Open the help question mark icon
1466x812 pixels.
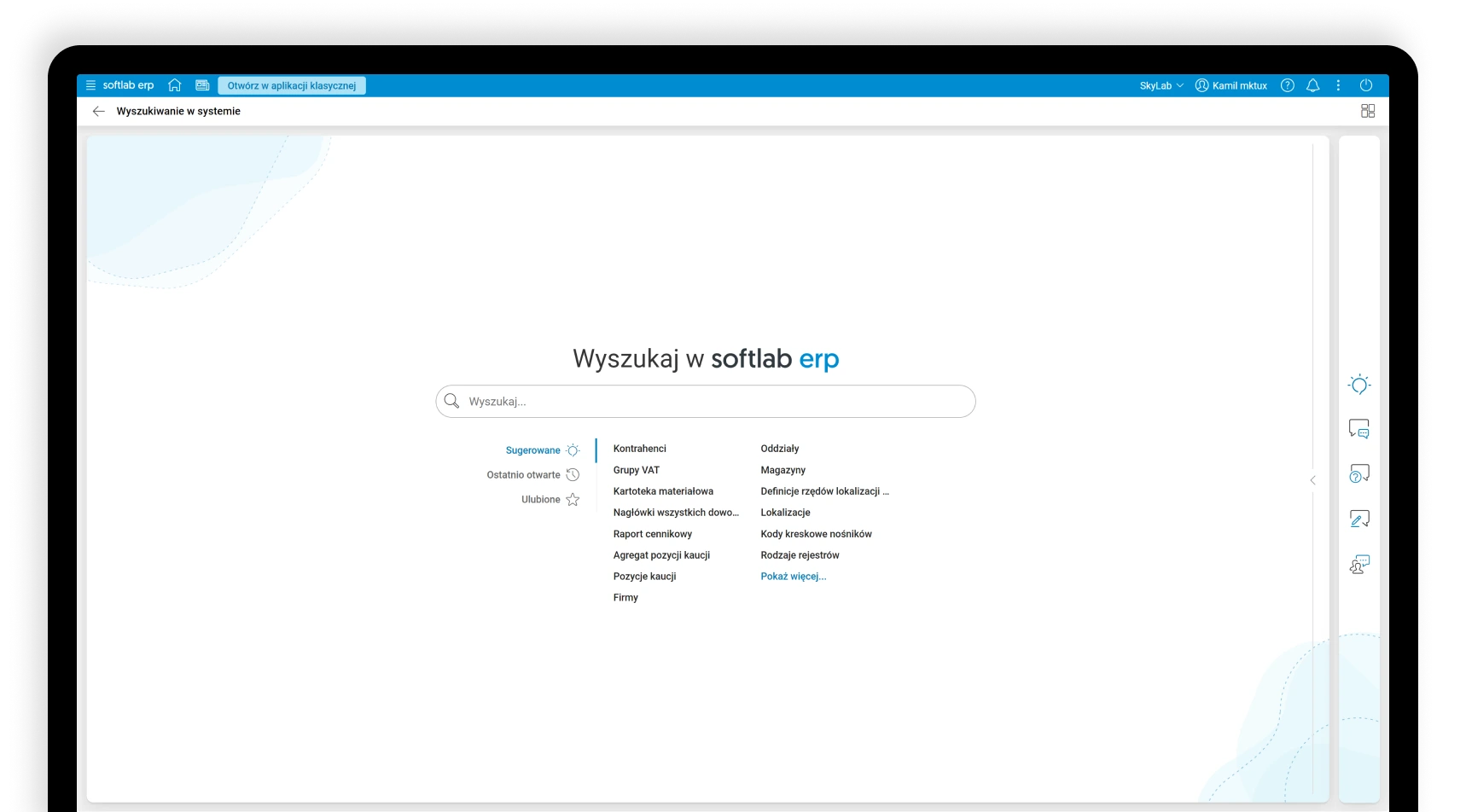(x=1288, y=85)
